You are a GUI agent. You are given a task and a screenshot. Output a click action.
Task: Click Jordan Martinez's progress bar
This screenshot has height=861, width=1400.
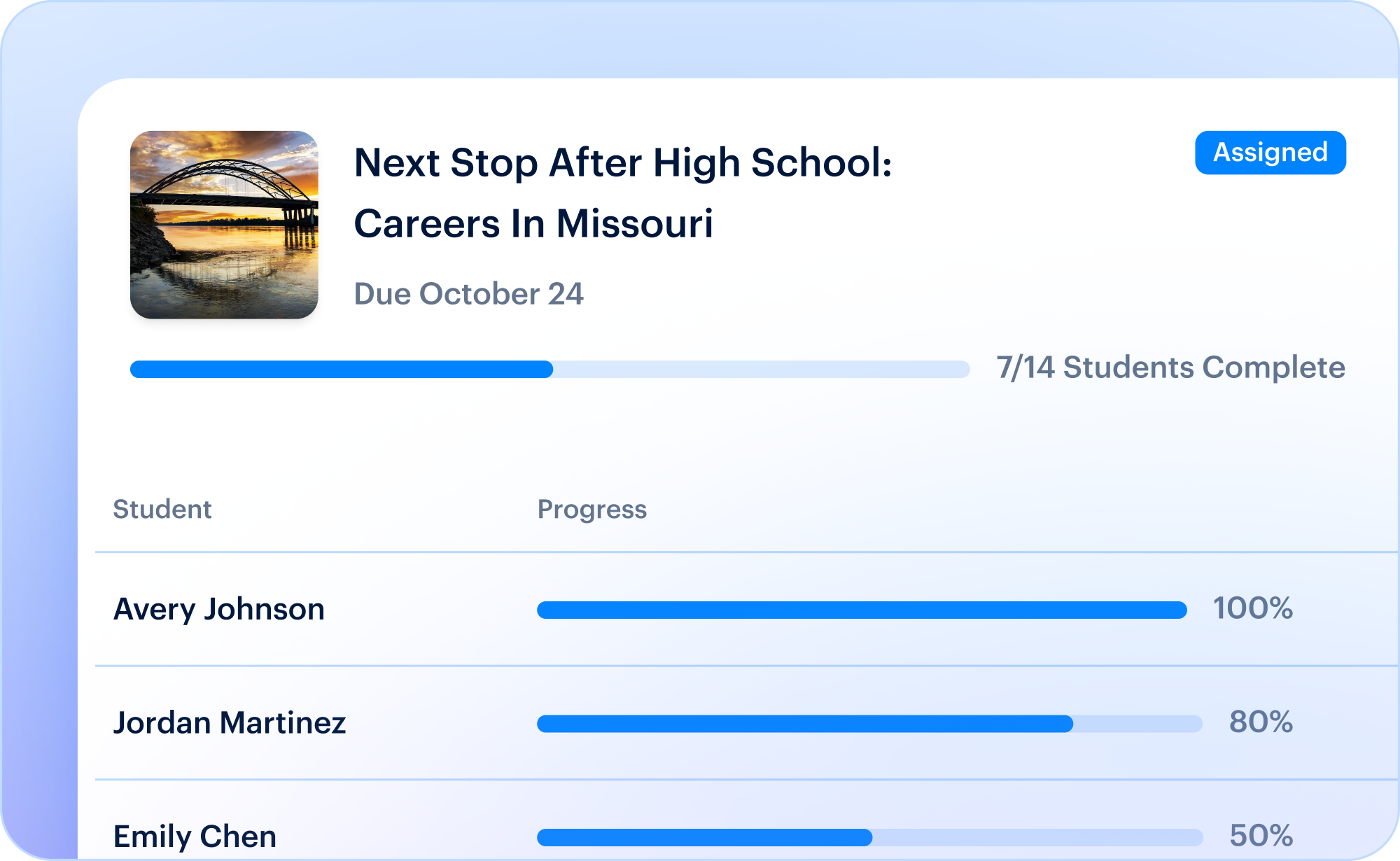869,724
